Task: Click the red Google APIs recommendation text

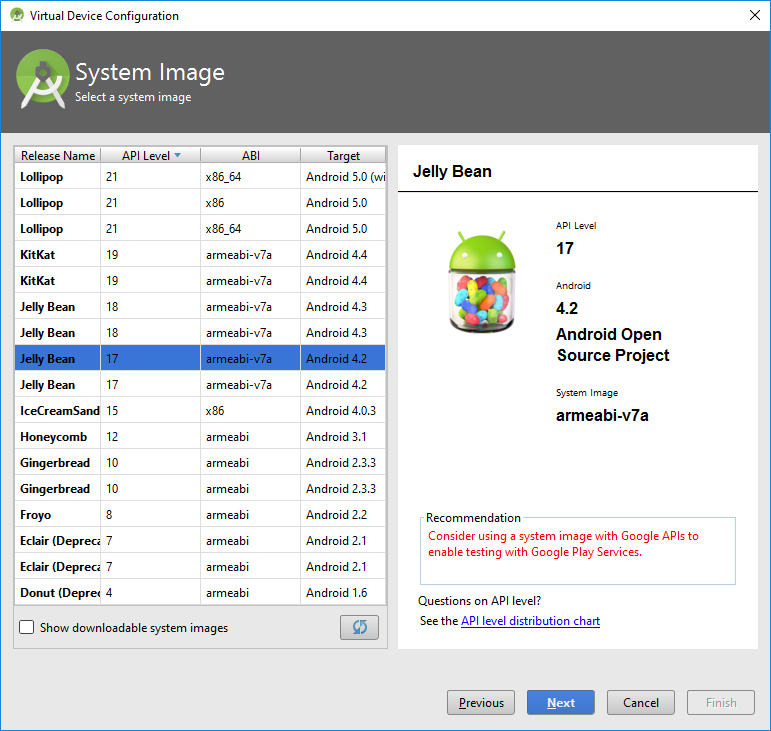Action: (x=563, y=544)
